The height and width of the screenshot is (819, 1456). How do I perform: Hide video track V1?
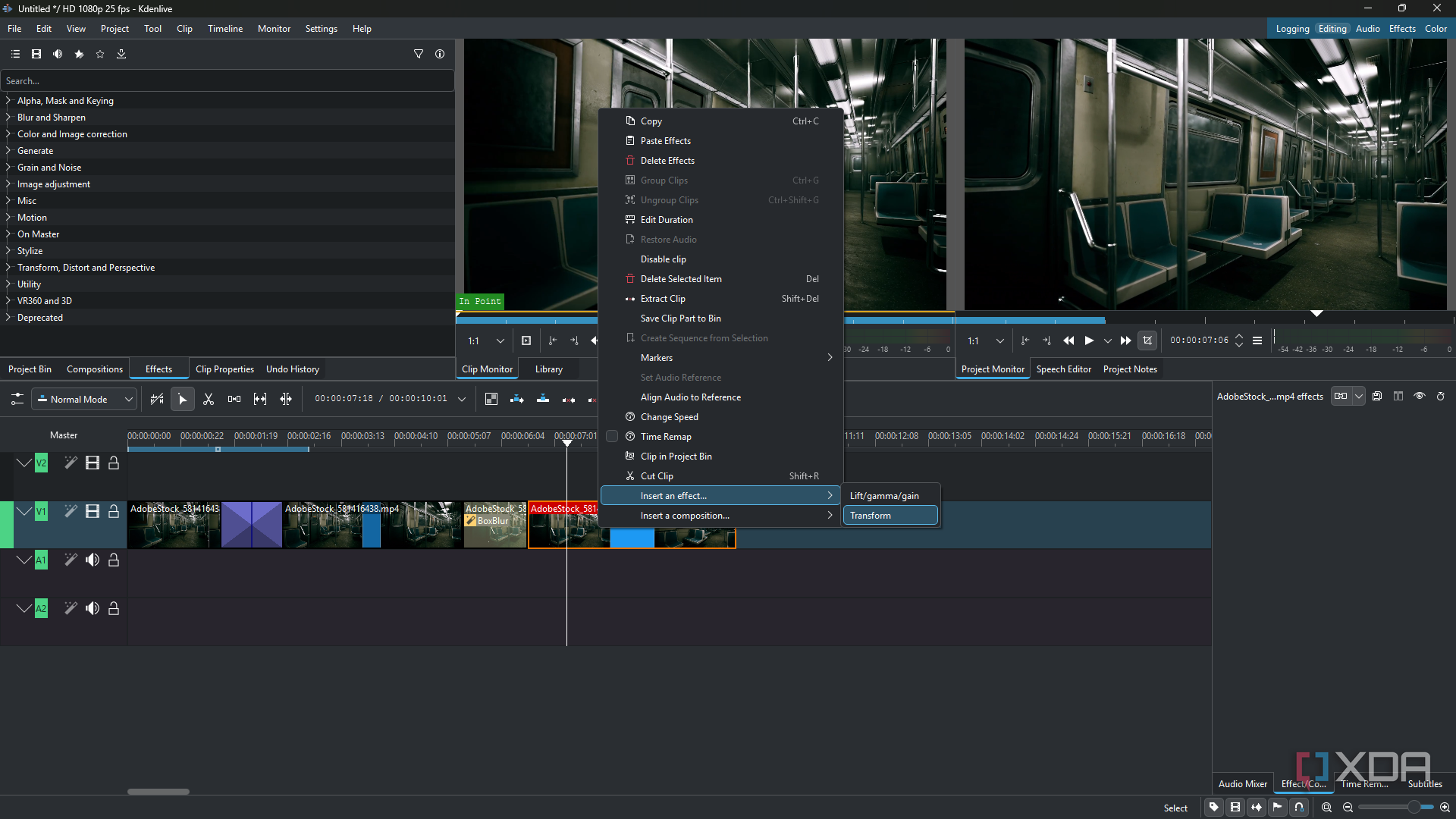[93, 512]
